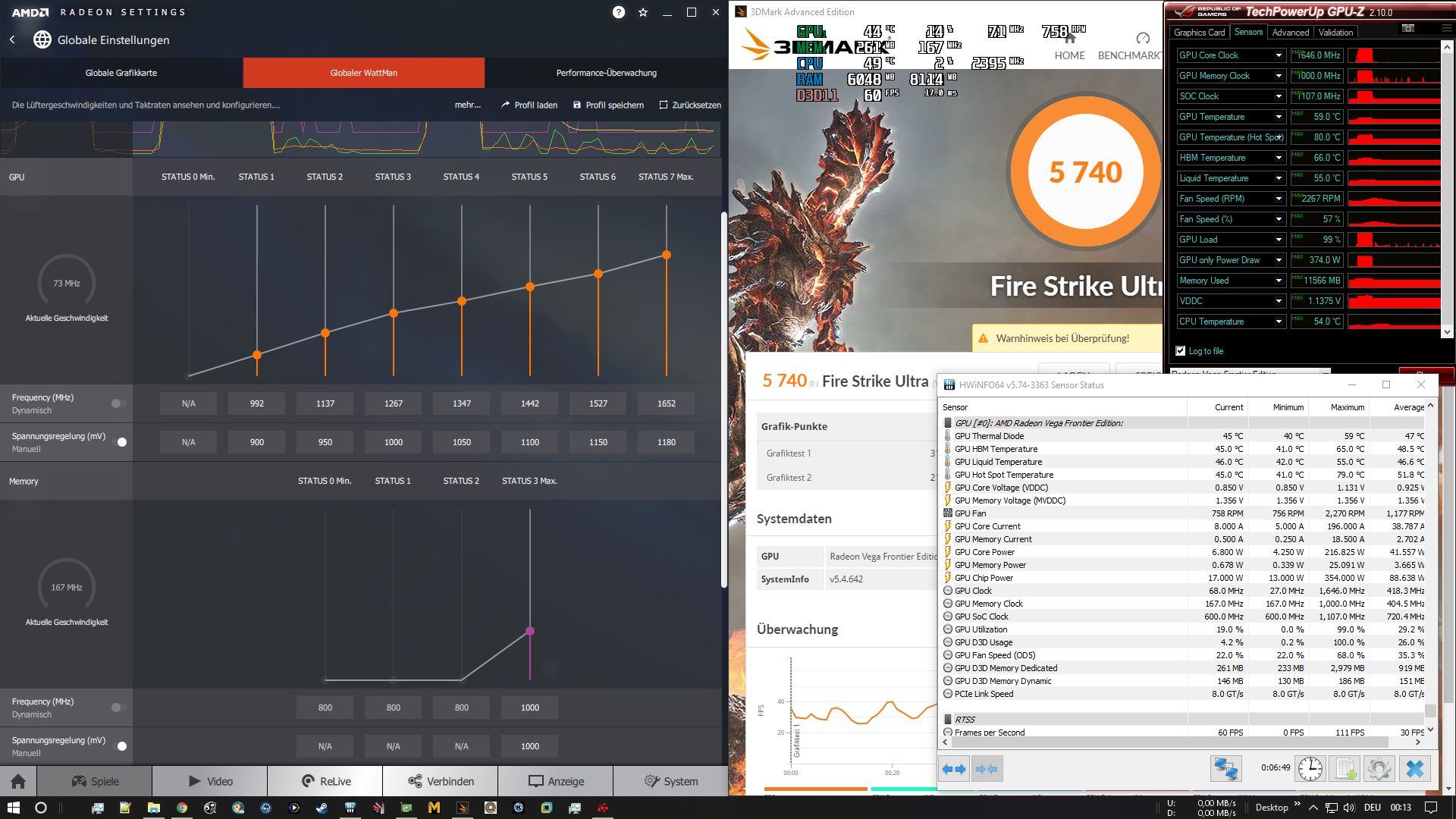Reset HWiNFO clock timer icon

coord(1310,769)
